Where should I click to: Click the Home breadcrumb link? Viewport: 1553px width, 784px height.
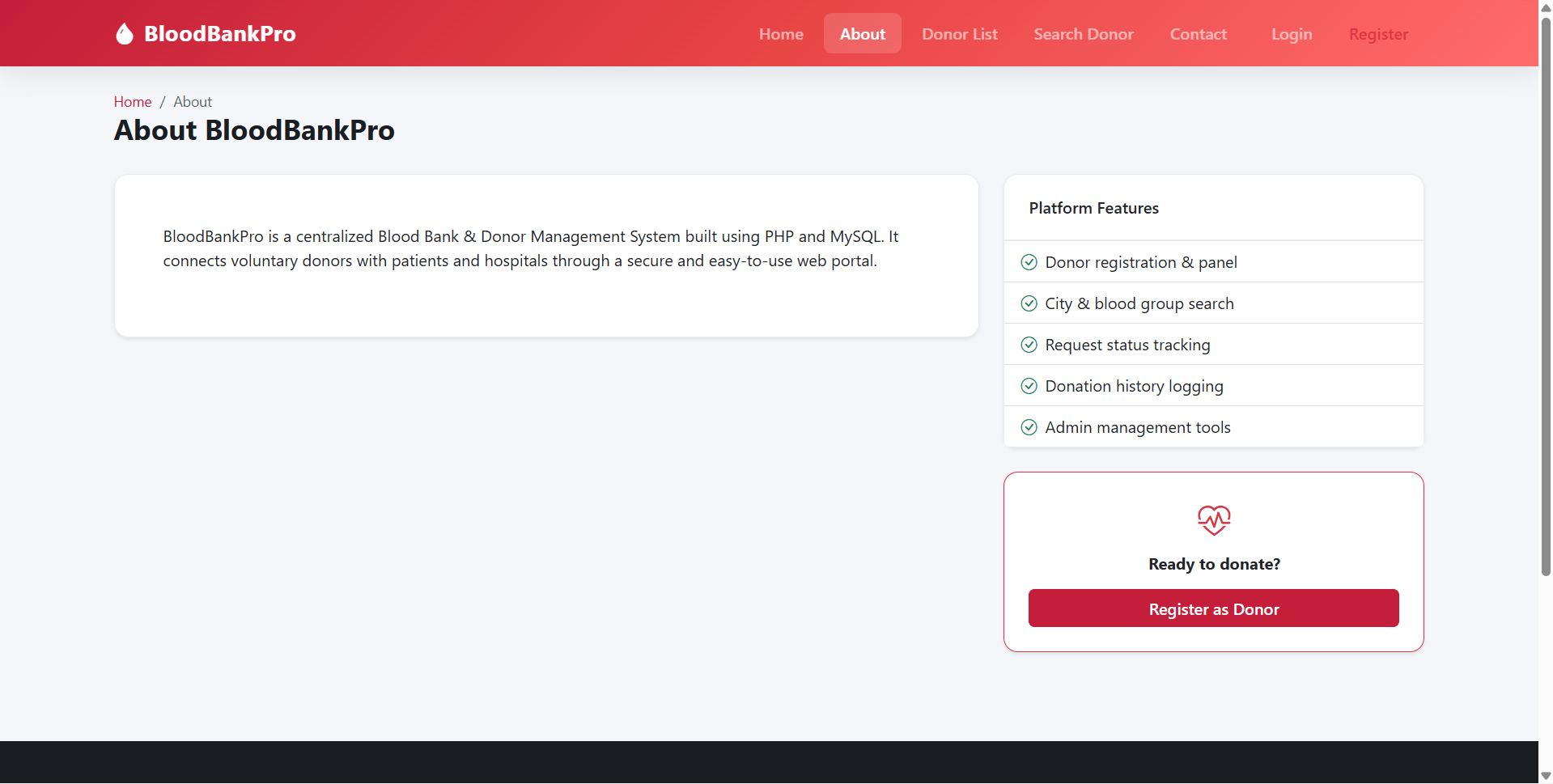click(133, 102)
